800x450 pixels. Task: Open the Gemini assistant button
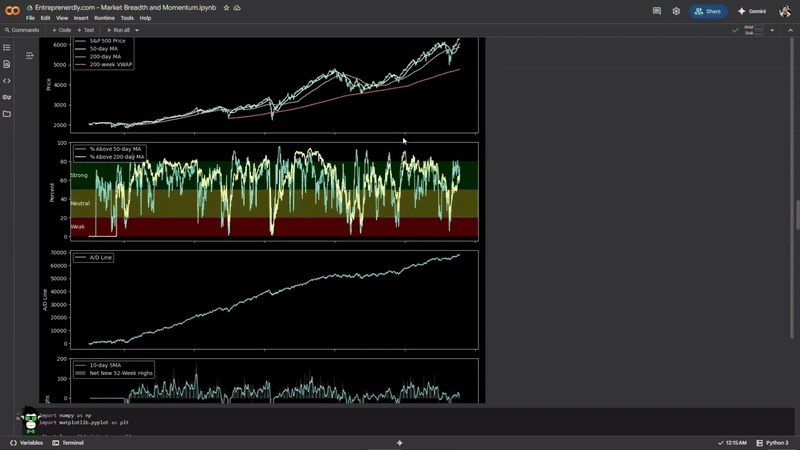752,11
